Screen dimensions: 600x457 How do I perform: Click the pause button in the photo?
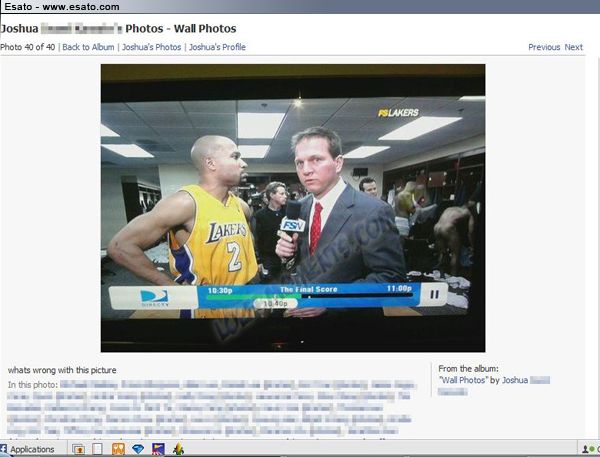[x=434, y=294]
